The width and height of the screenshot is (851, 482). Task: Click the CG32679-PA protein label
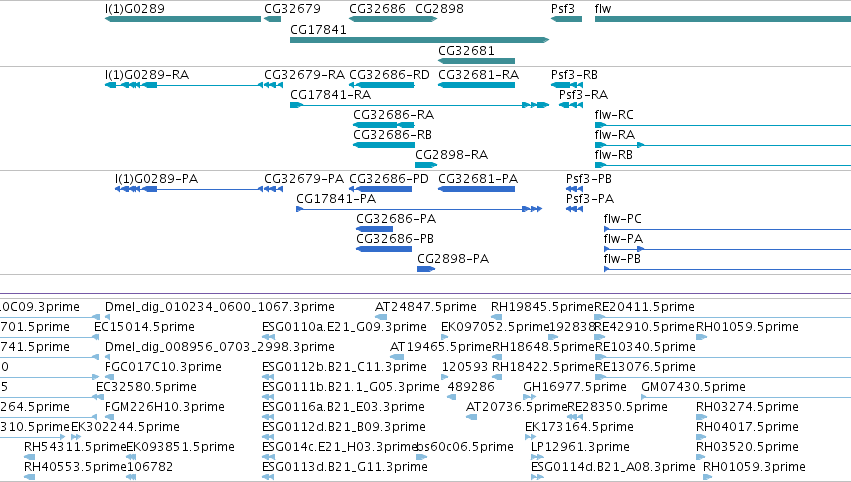coord(304,179)
